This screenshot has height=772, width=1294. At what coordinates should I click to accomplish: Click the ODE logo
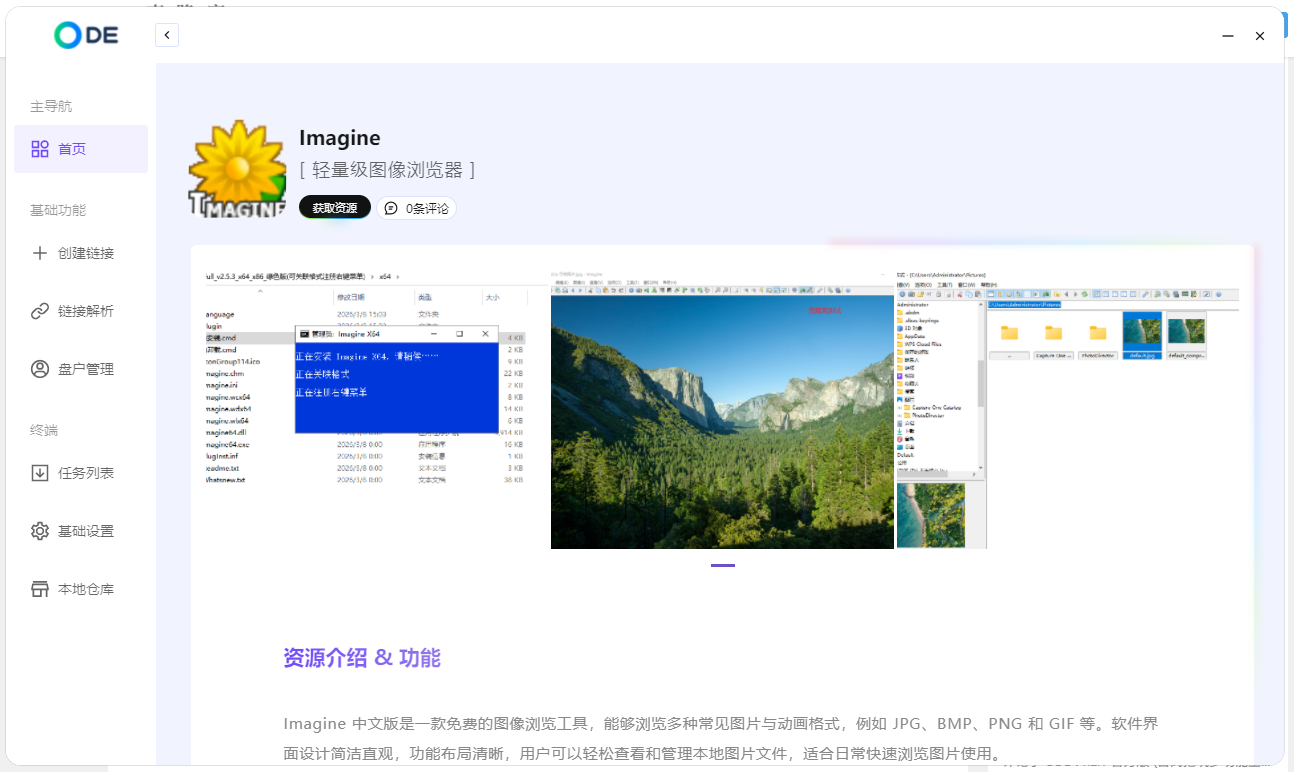pyautogui.click(x=87, y=35)
